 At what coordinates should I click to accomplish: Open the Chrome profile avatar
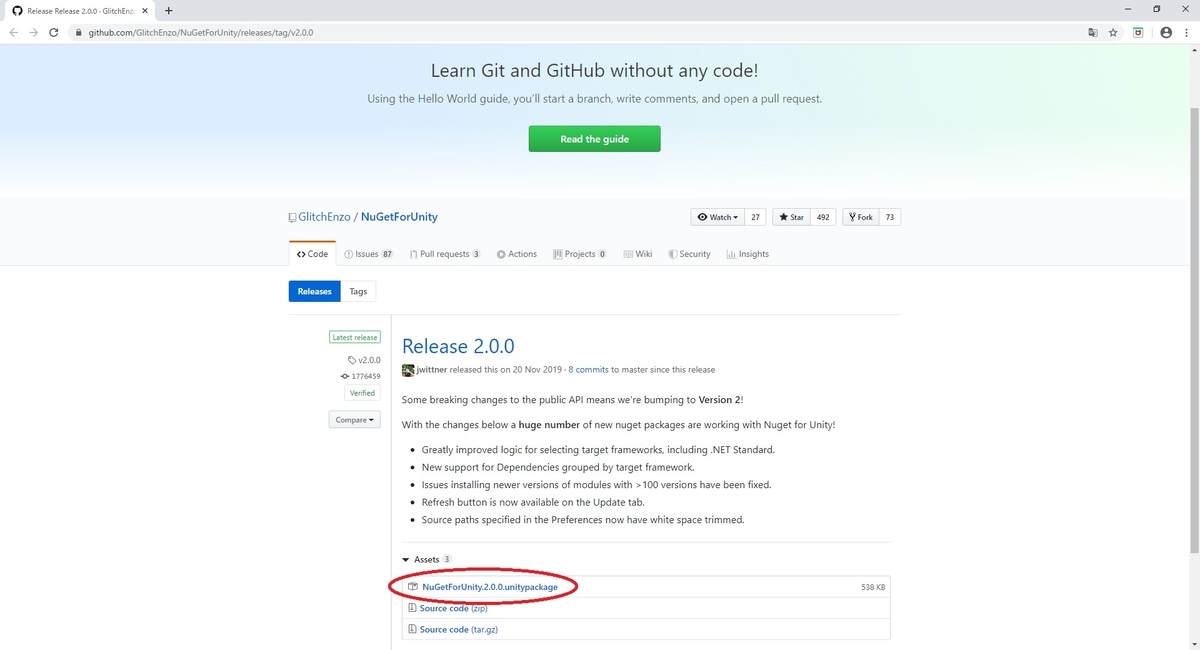[x=1165, y=32]
